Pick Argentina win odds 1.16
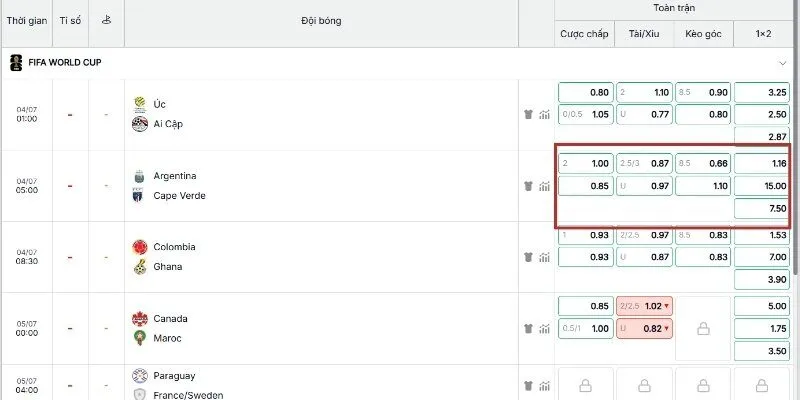This screenshot has width=800, height=400. pos(761,164)
